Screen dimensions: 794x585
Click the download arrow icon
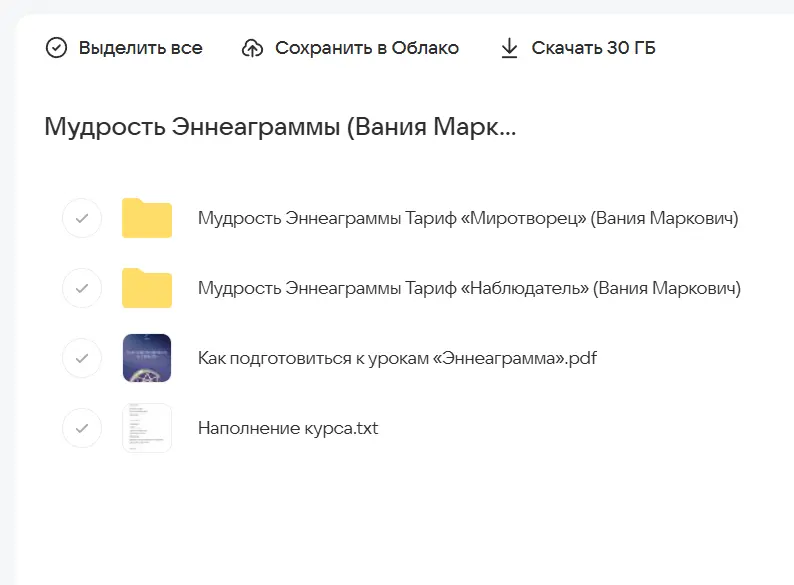509,48
